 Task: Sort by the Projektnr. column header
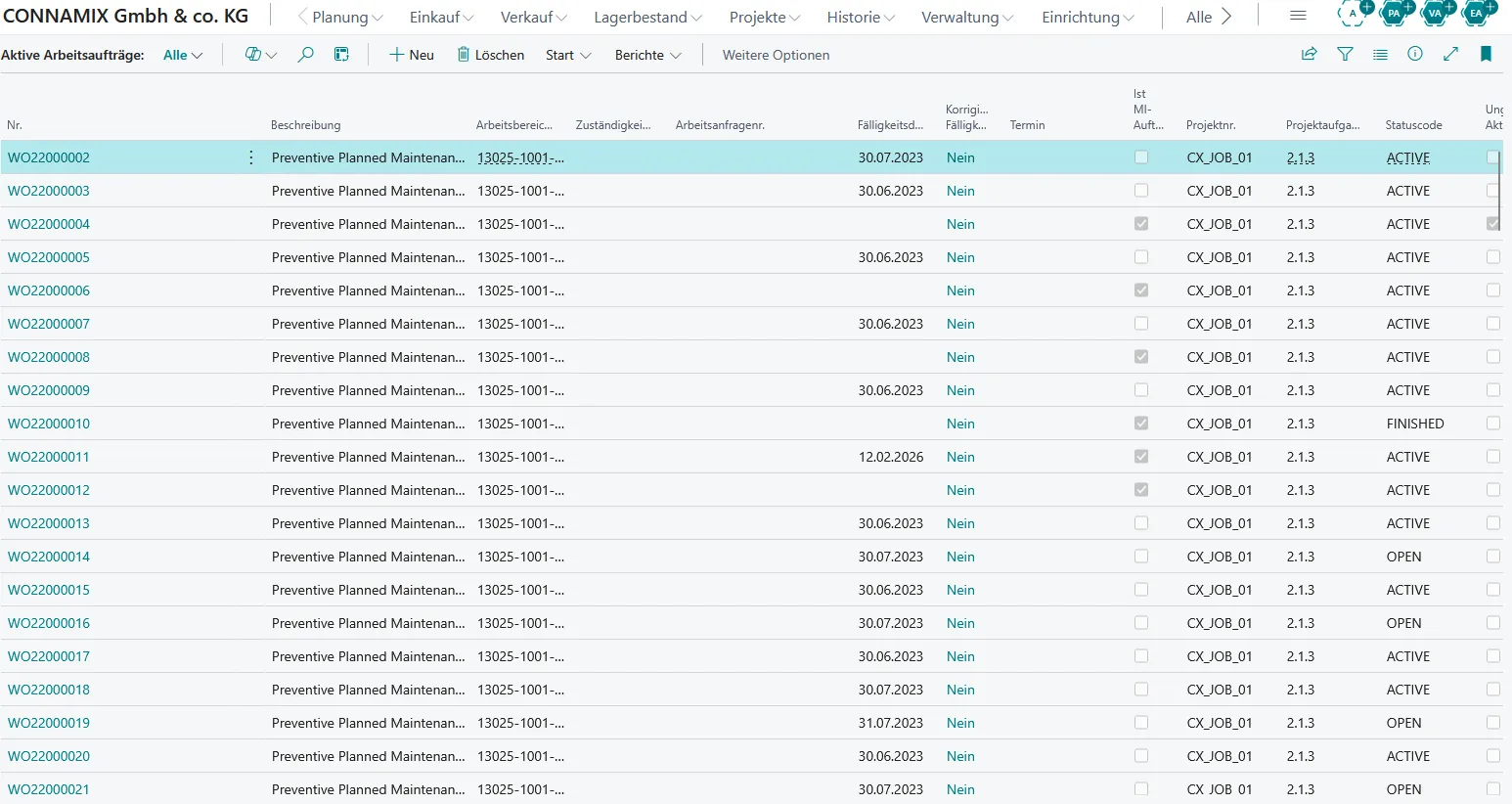[x=1211, y=125]
